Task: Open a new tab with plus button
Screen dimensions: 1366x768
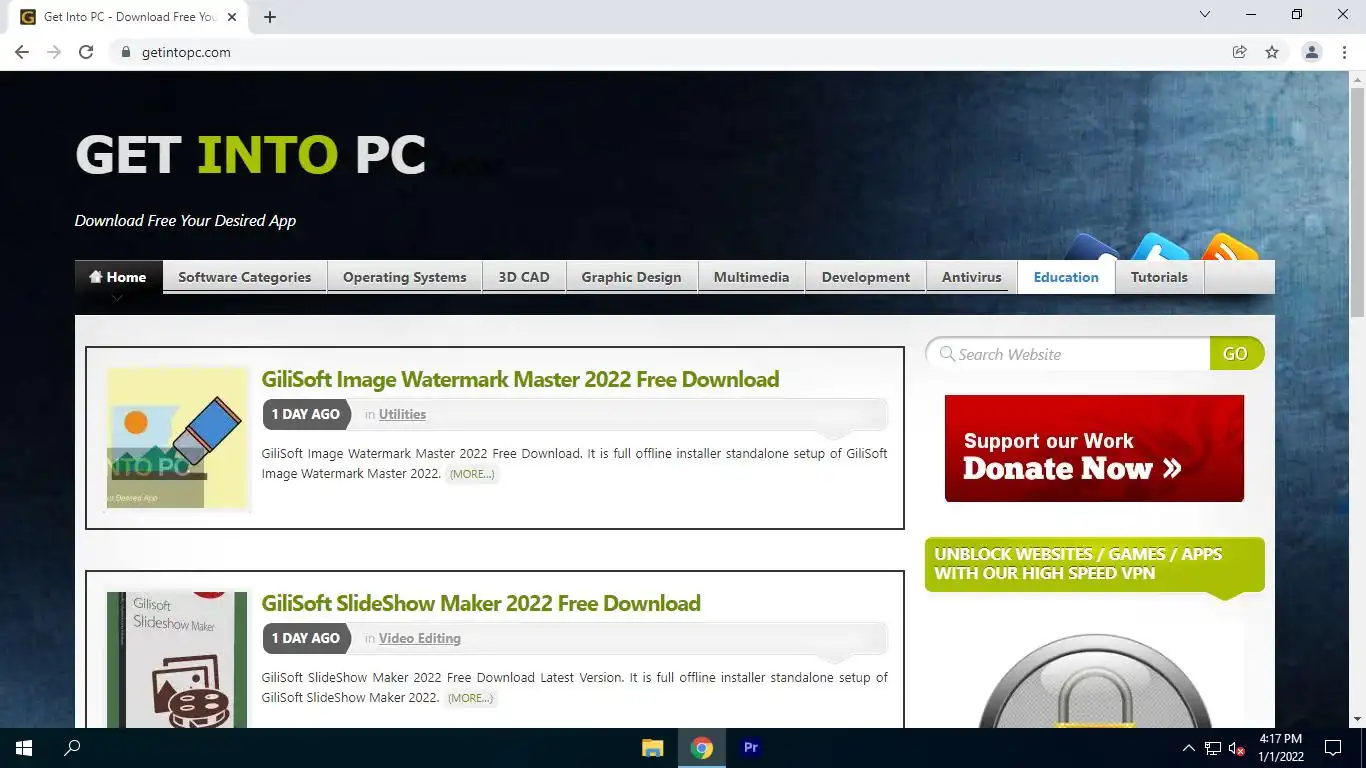Action: [x=270, y=17]
